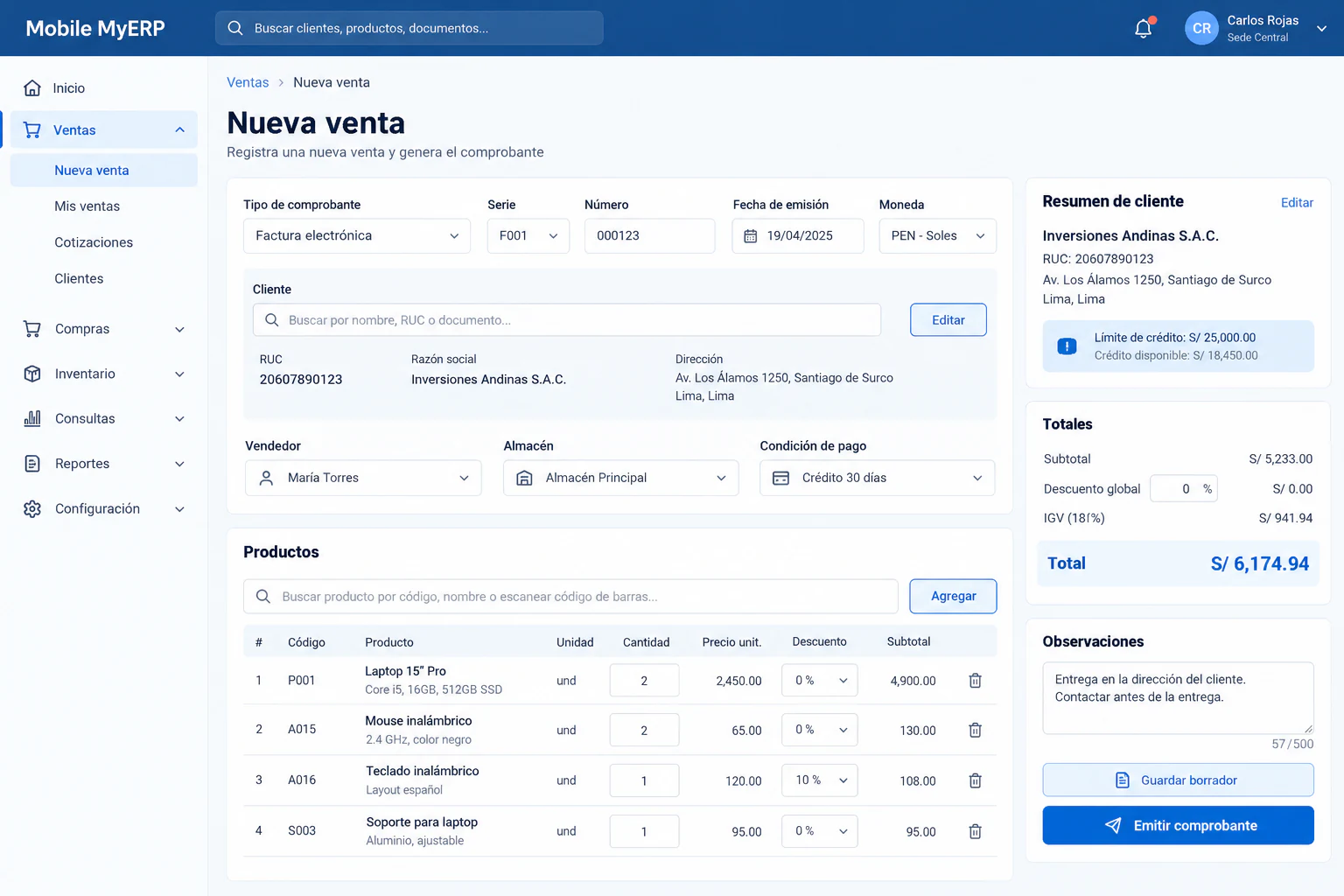Open the Moneda PEN - Soles dropdown
This screenshot has width=1344, height=896.
pos(937,236)
